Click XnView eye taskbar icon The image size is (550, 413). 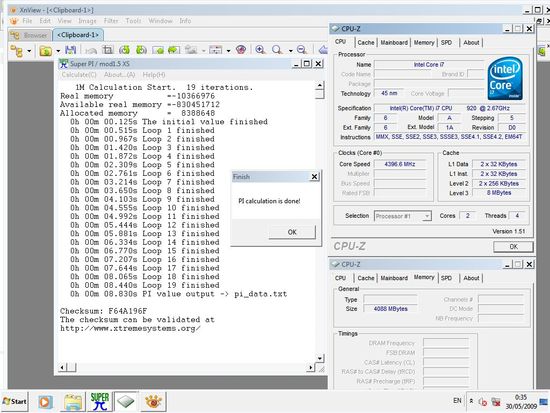point(153,401)
